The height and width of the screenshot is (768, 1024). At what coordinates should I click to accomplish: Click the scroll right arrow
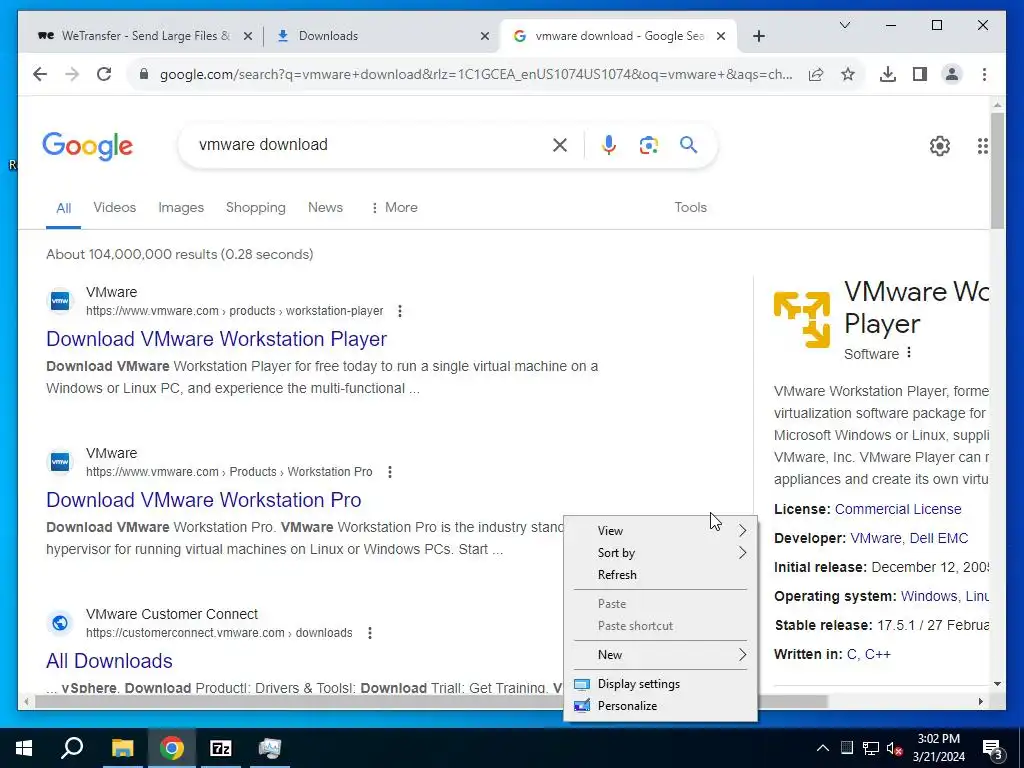980,701
